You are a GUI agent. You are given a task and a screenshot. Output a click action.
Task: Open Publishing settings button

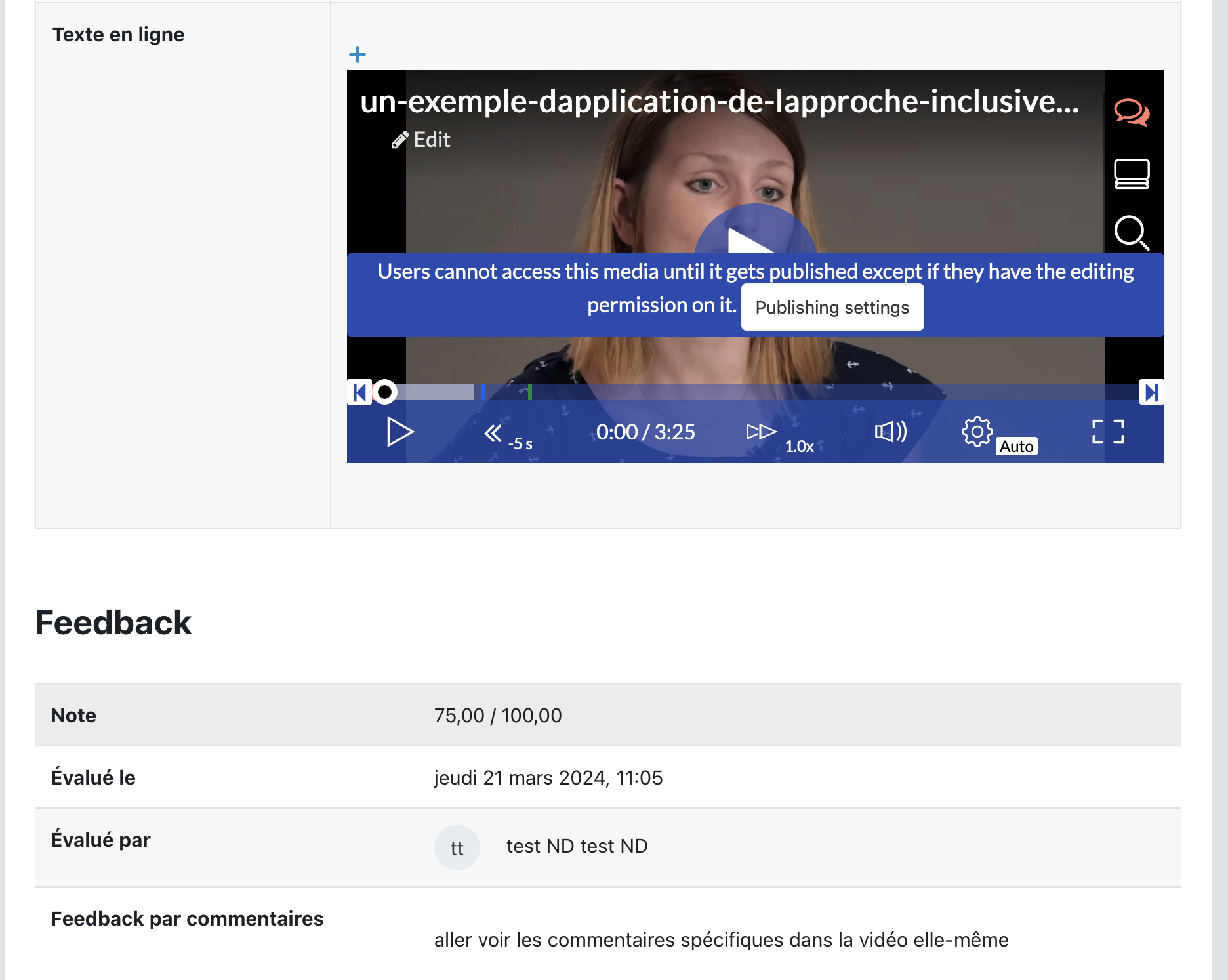832,307
